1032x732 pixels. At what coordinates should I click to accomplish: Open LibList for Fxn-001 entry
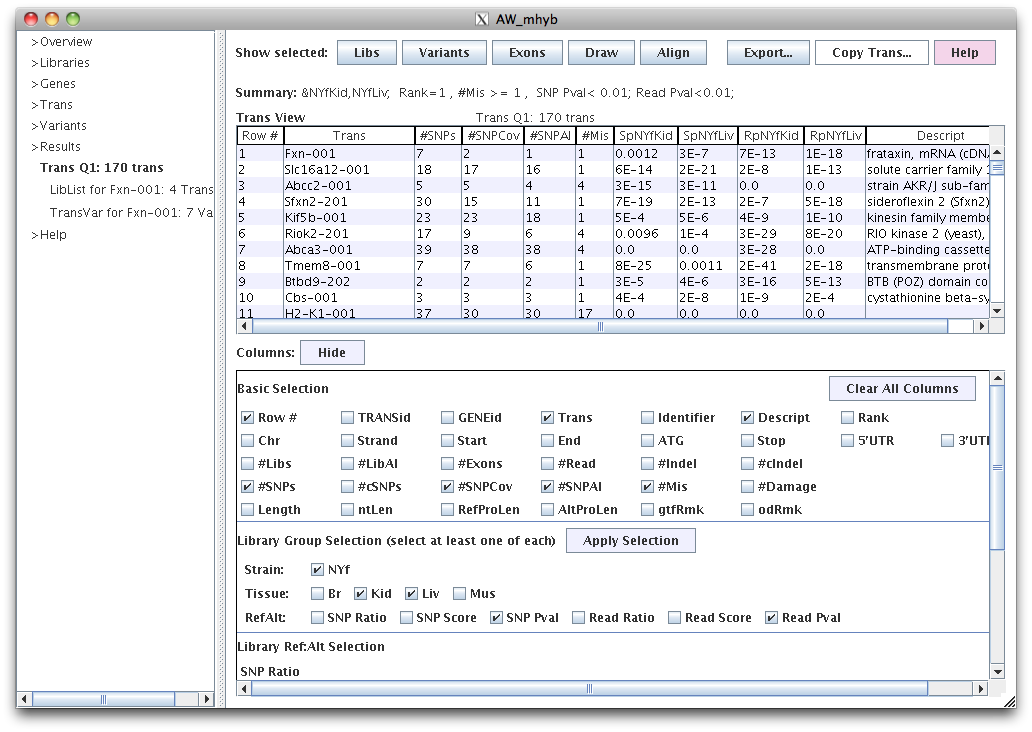point(131,189)
